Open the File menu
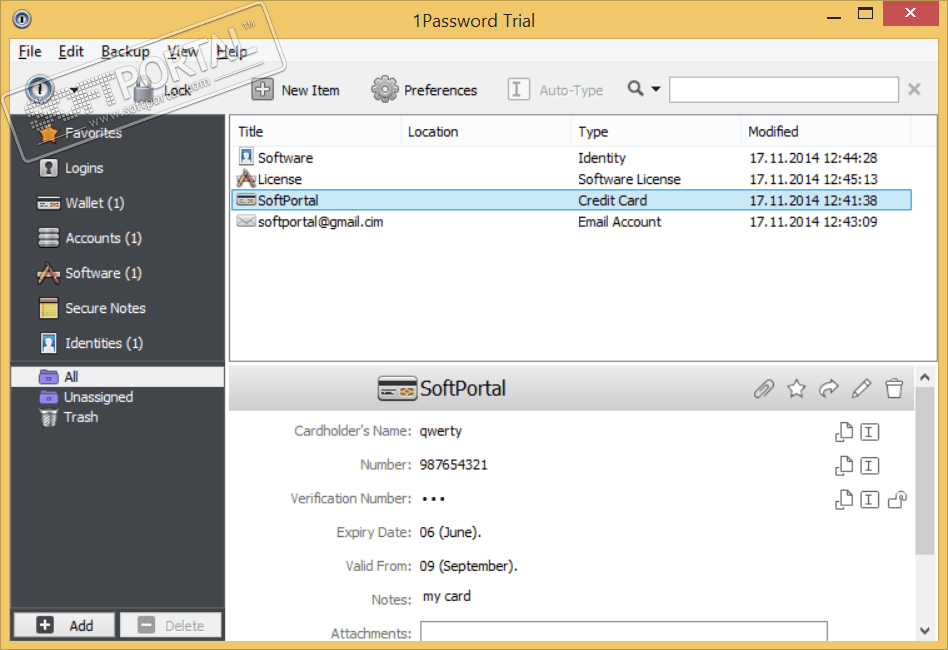The height and width of the screenshot is (650, 948). tap(30, 51)
